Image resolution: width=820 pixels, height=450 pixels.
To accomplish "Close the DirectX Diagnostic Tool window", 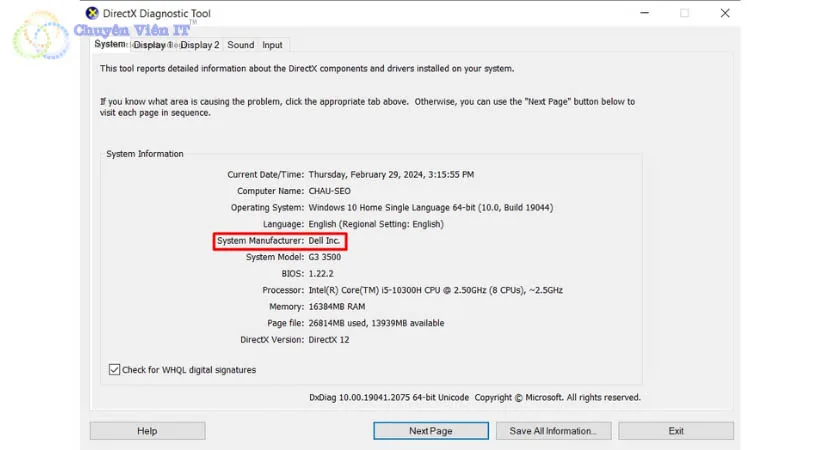I will tap(725, 13).
